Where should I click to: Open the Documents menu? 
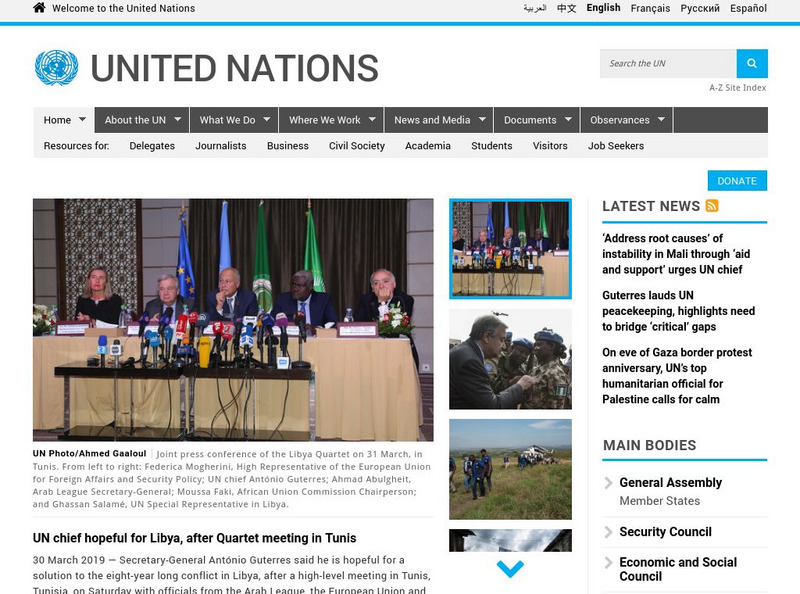click(x=530, y=120)
